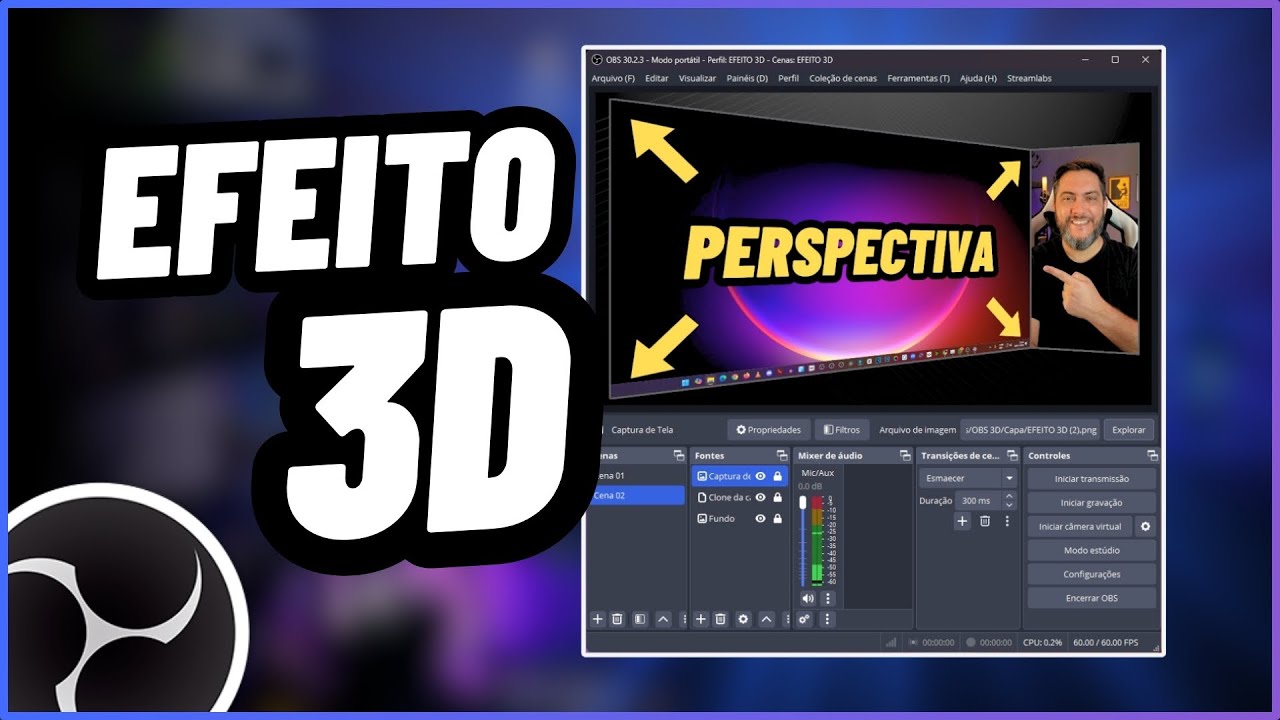Float the Cenas dock panel
The height and width of the screenshot is (720, 1280).
click(679, 456)
